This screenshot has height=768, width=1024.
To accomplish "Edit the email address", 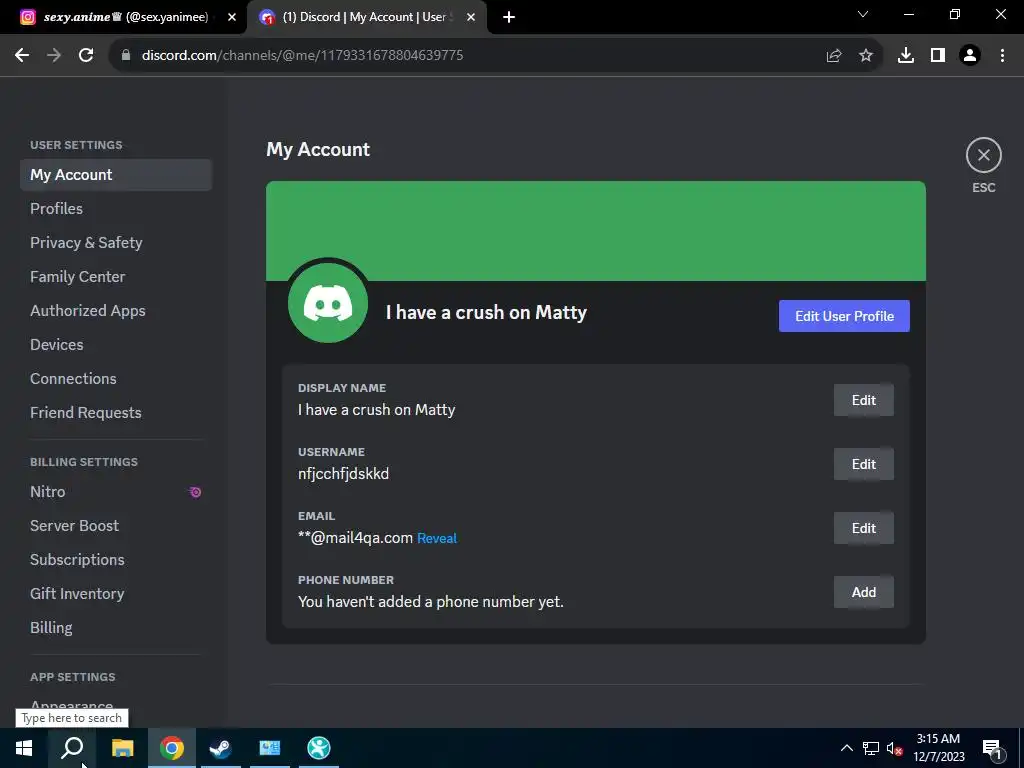I will 863,528.
